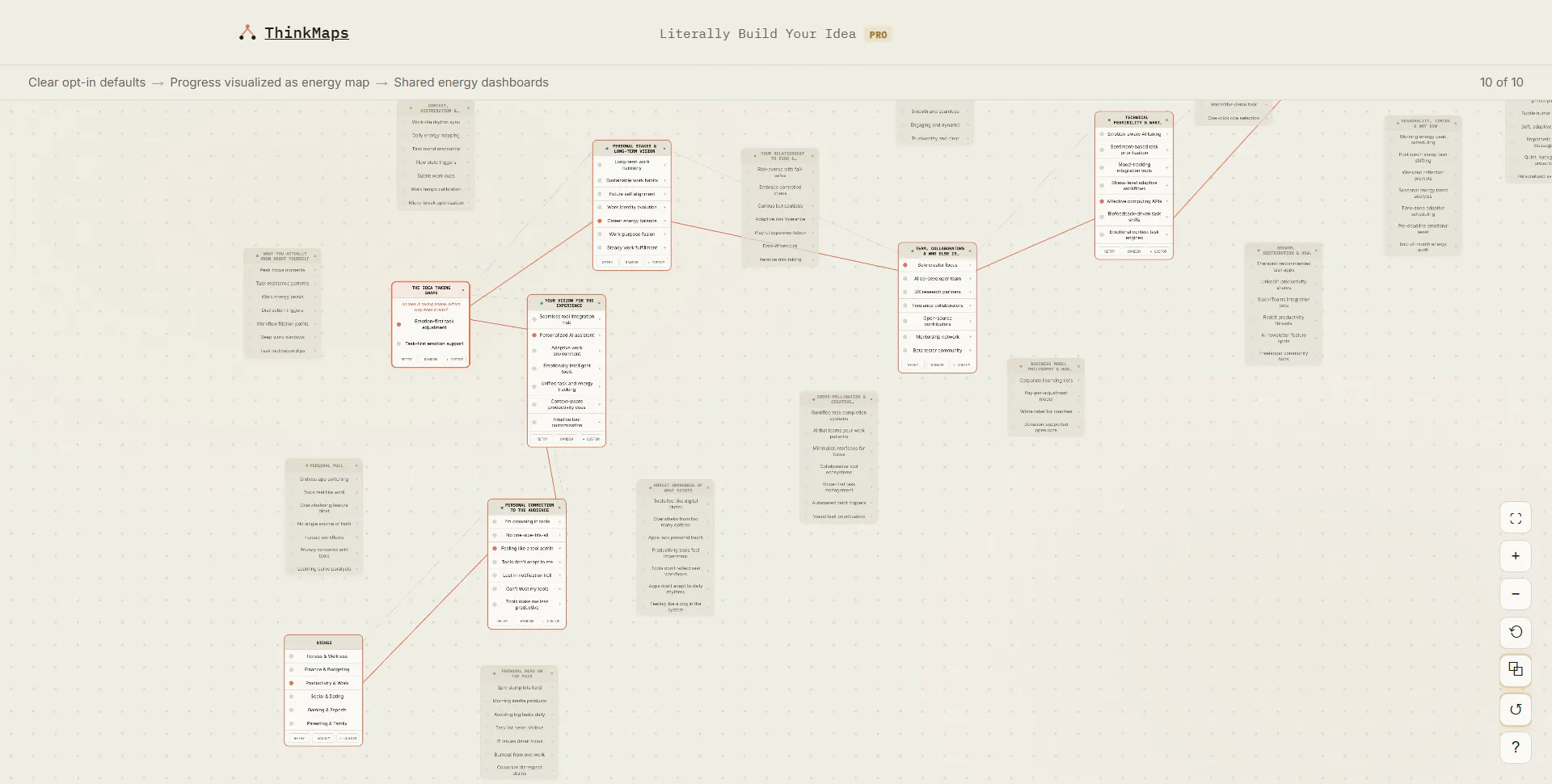This screenshot has width=1552, height=784.
Task: Click the 'Gaming & Esports' niche row
Action: (323, 710)
